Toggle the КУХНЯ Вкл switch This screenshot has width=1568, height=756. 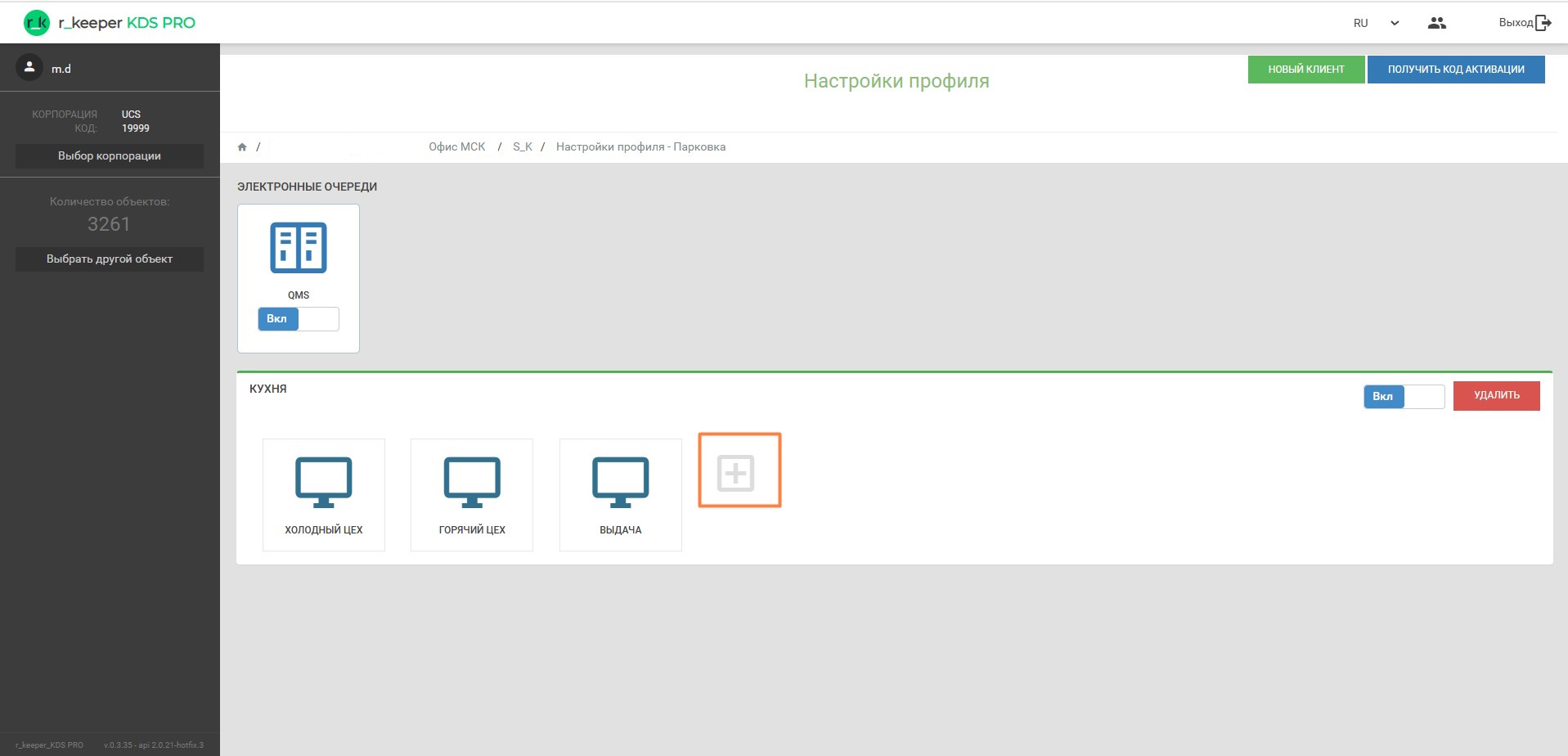coord(1404,397)
